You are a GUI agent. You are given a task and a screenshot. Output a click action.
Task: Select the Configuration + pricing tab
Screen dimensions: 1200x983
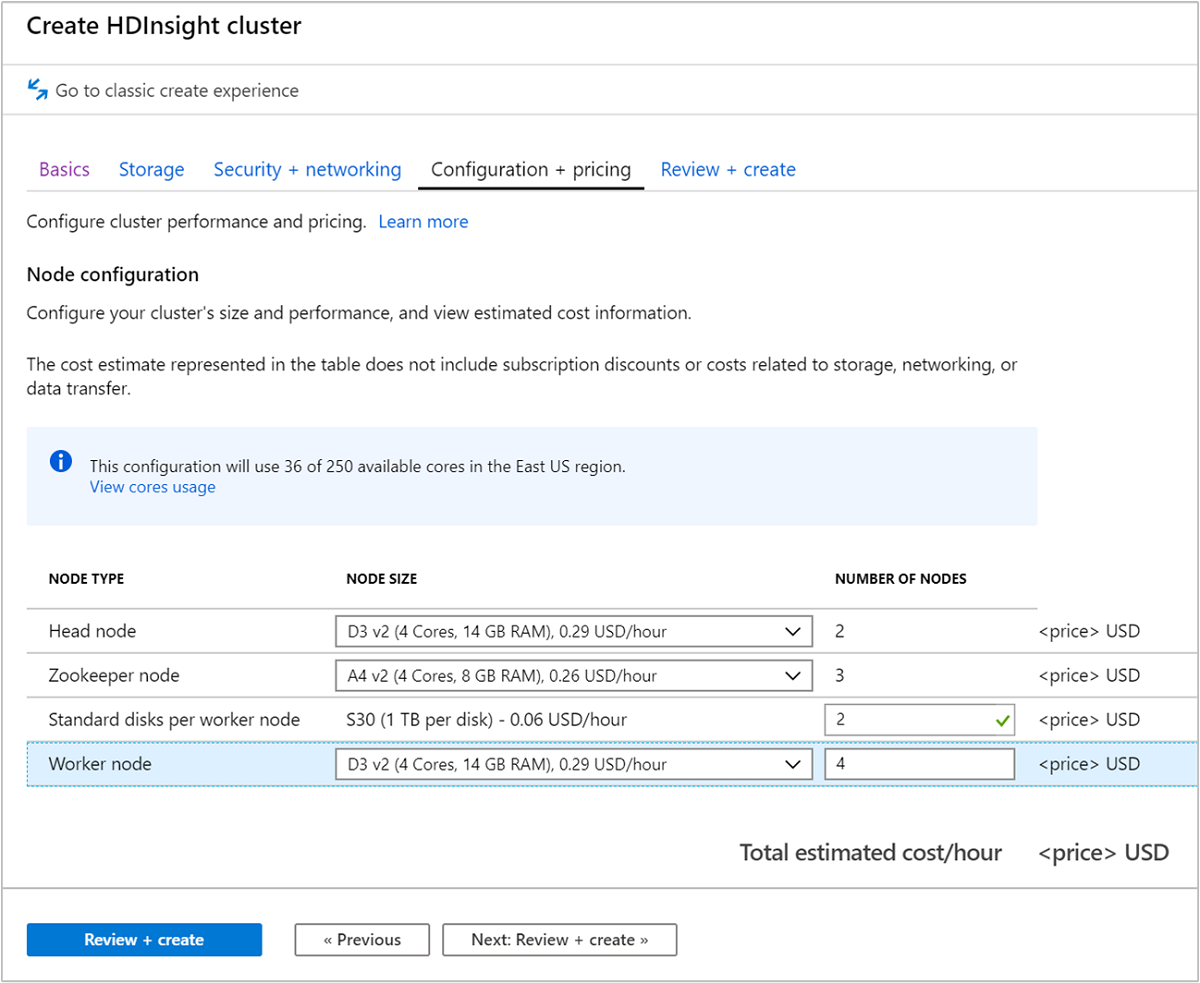(530, 170)
